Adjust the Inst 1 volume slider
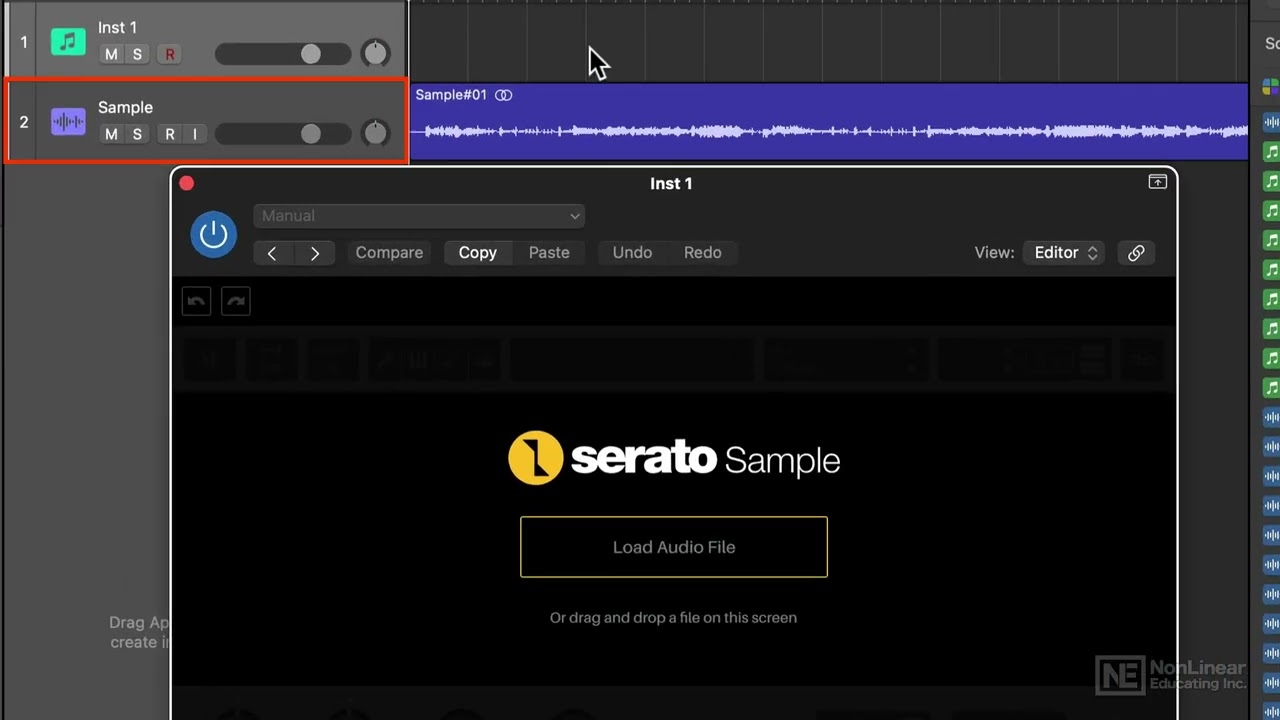Viewport: 1280px width, 720px height. (283, 54)
